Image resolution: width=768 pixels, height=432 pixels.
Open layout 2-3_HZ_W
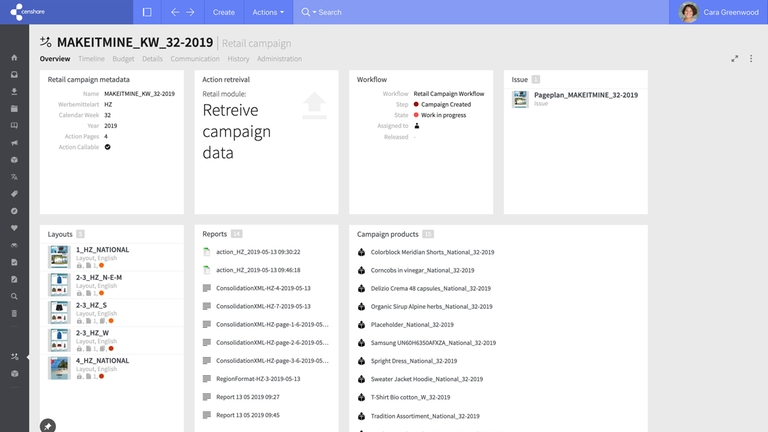pyautogui.click(x=92, y=333)
